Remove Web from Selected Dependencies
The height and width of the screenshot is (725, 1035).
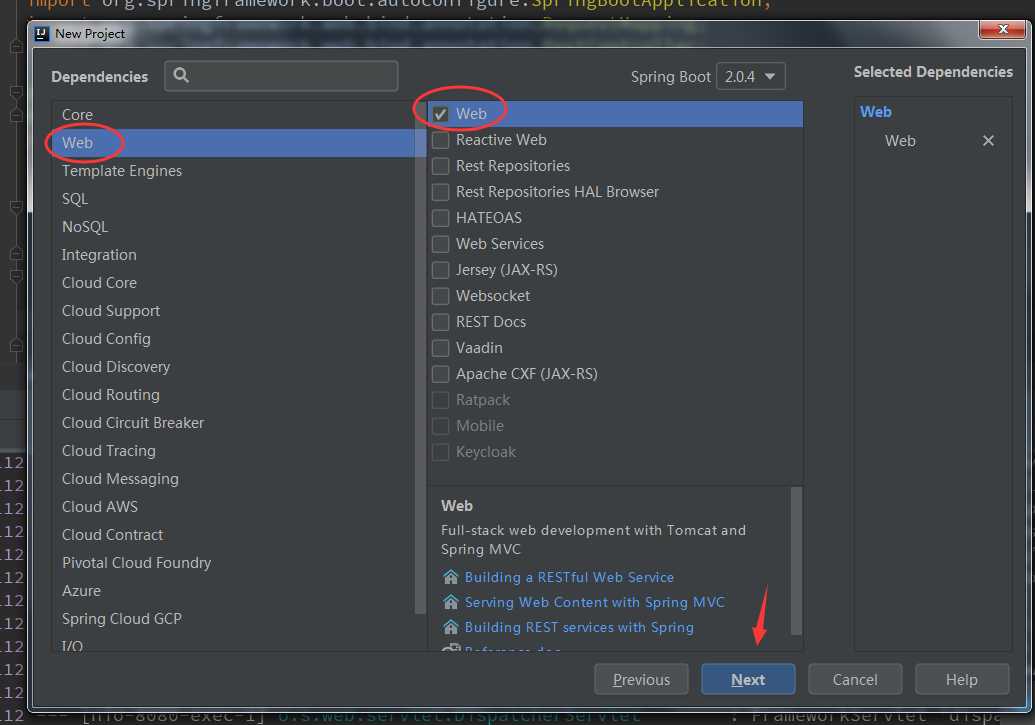(x=987, y=141)
